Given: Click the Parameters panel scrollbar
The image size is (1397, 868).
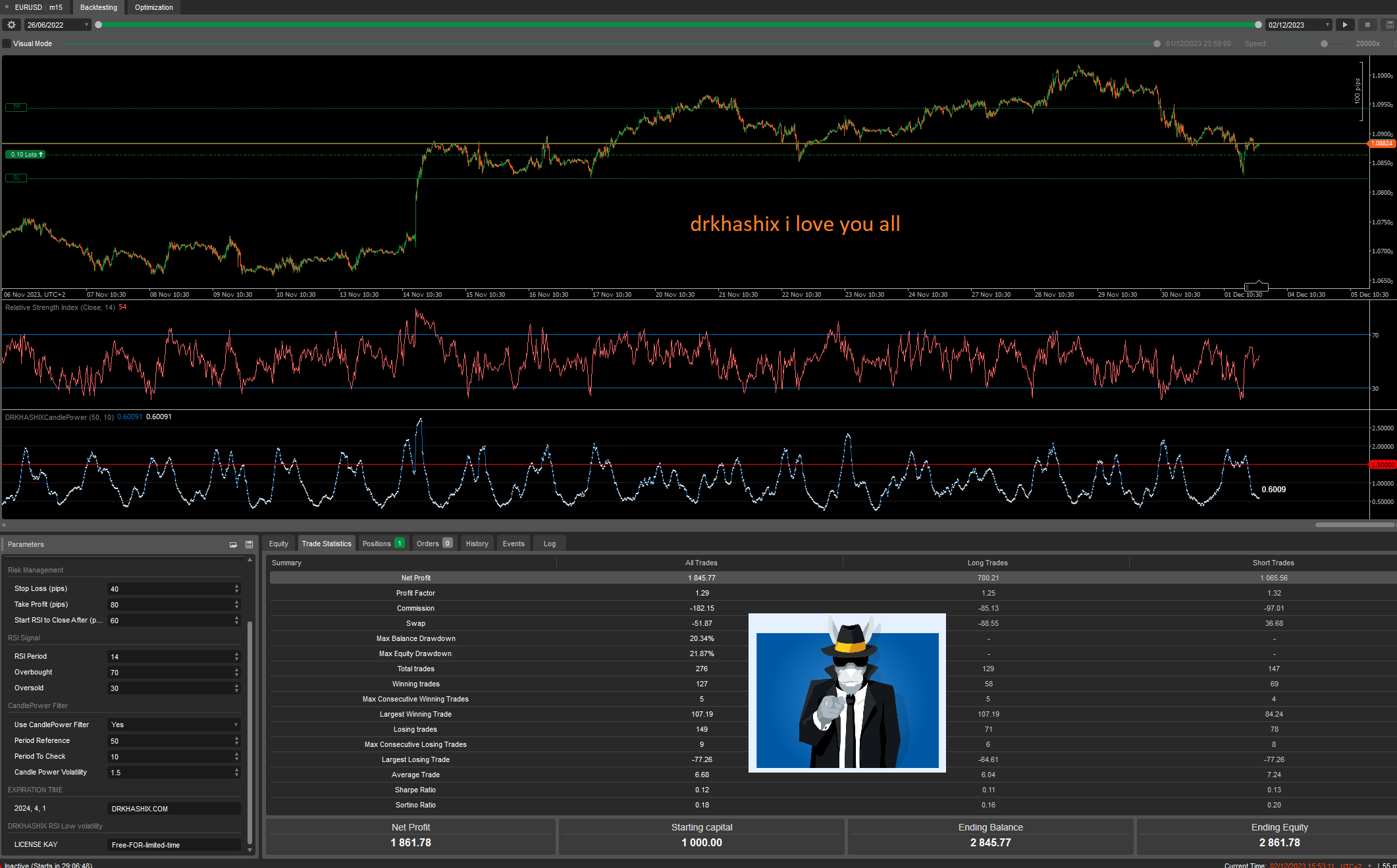Looking at the screenshot, I should (x=250, y=724).
